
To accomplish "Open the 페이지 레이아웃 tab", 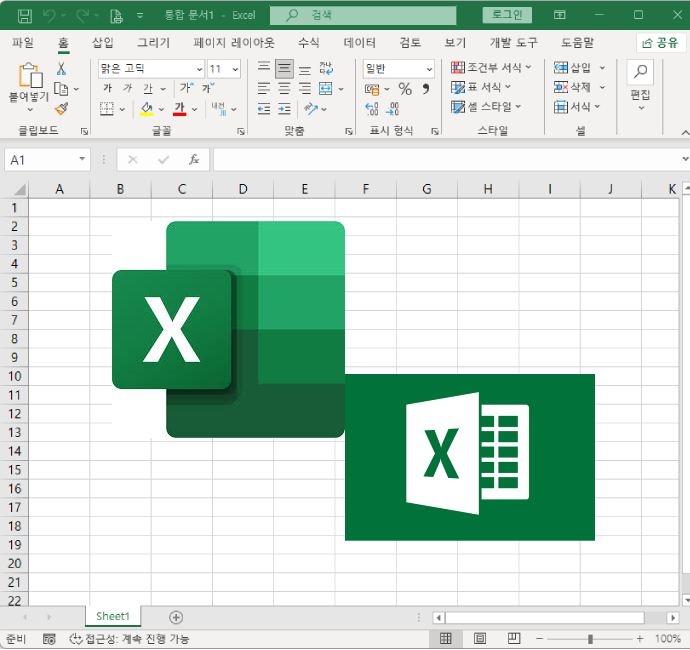I will (234, 43).
